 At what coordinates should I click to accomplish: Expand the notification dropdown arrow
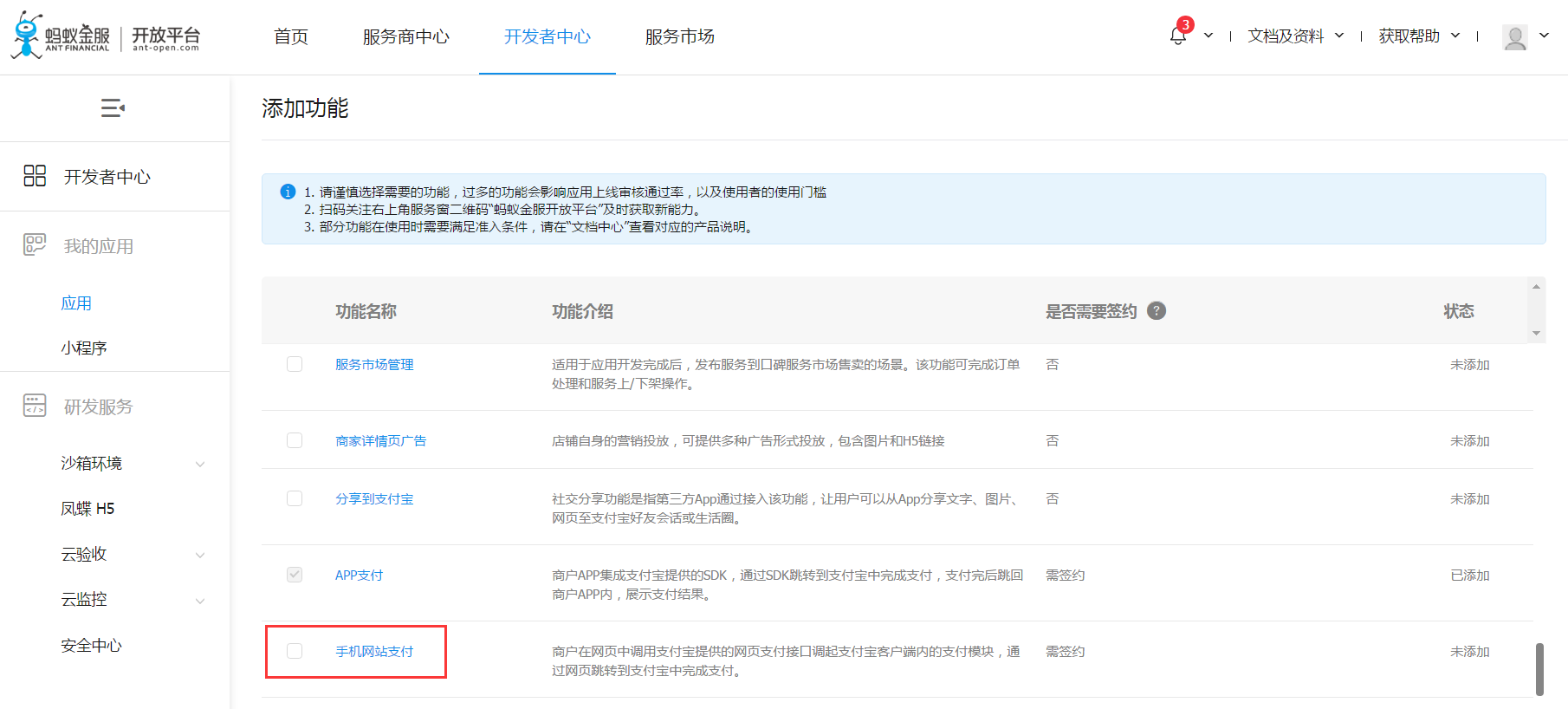pyautogui.click(x=1208, y=36)
